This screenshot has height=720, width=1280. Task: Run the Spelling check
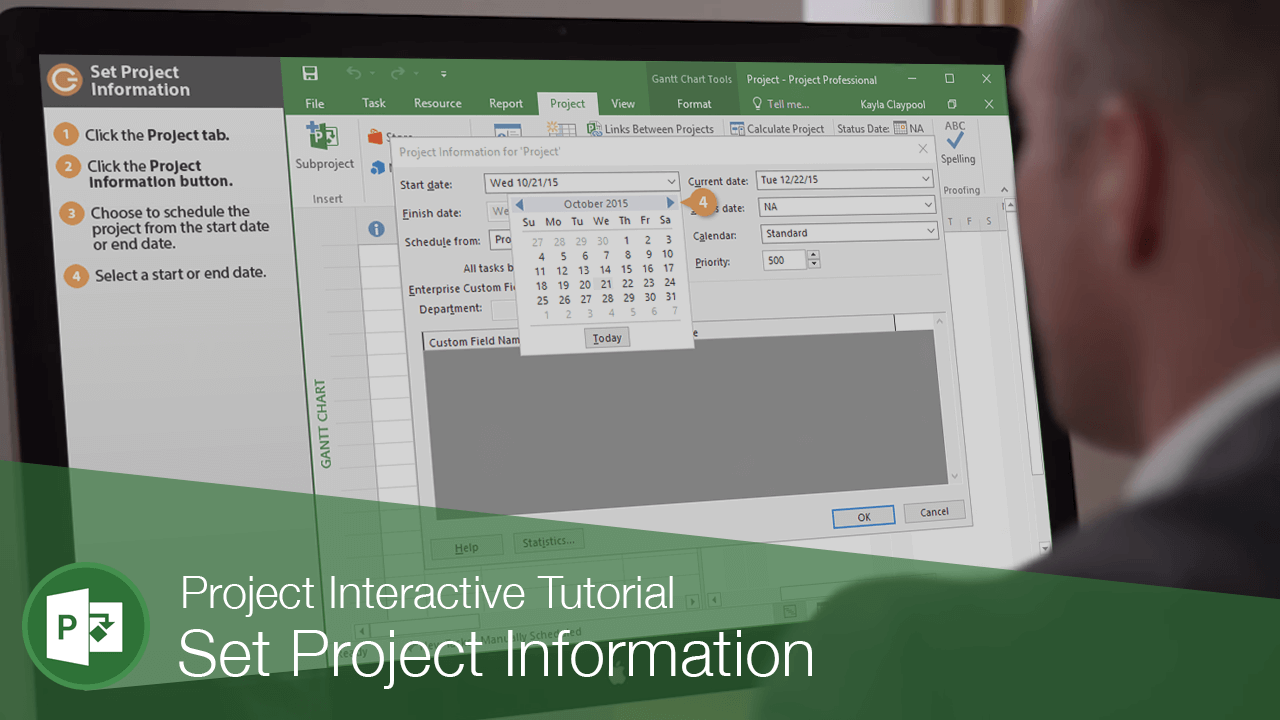pyautogui.click(x=957, y=145)
